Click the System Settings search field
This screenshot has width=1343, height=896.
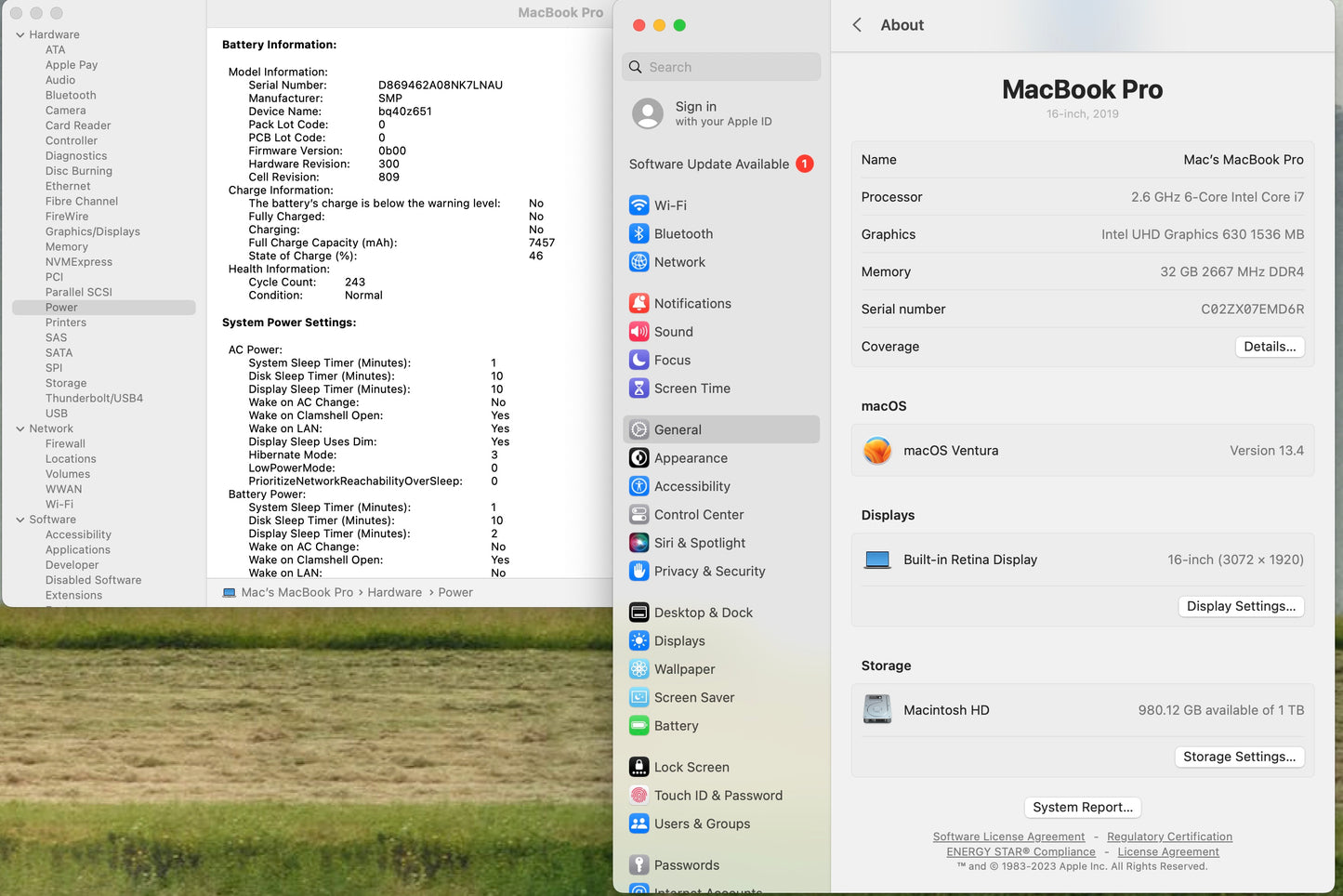(x=721, y=66)
